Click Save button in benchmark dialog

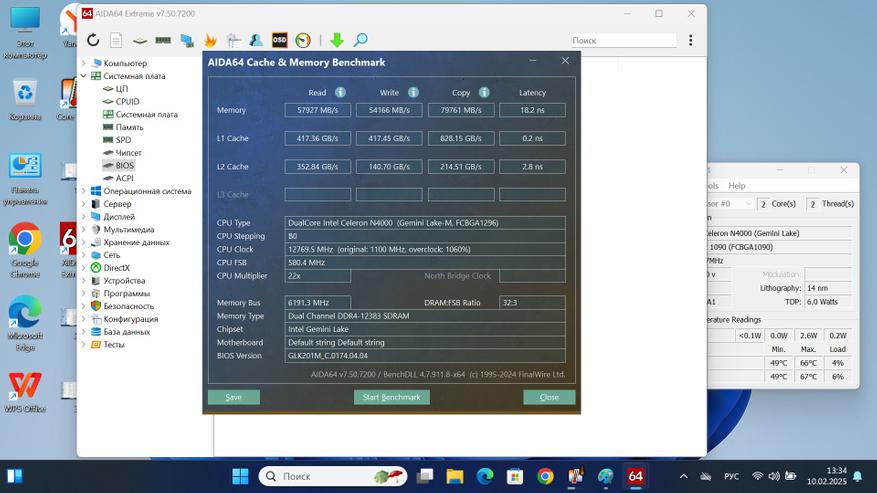point(234,397)
